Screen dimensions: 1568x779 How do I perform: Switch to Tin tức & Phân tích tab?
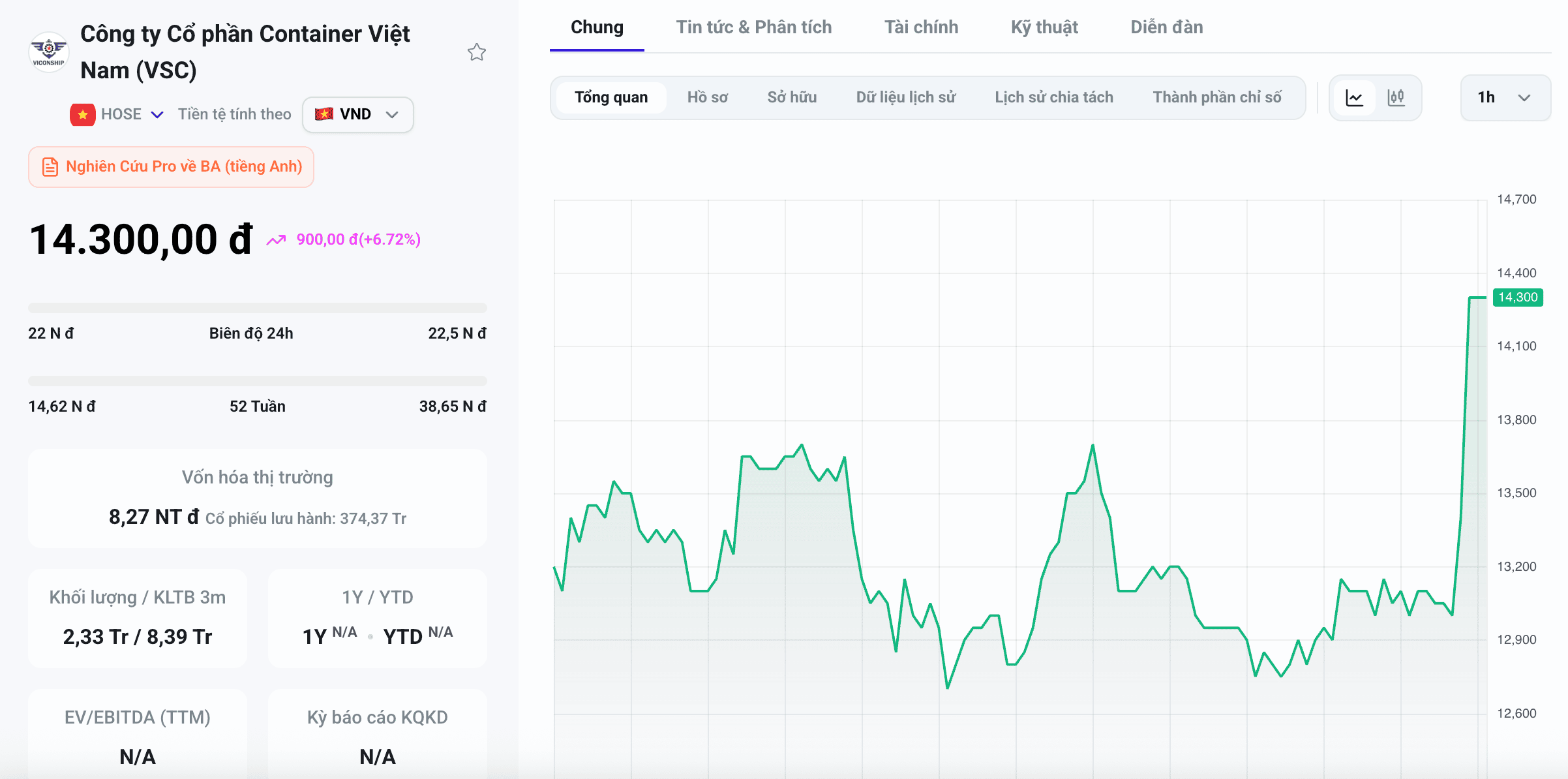point(754,27)
